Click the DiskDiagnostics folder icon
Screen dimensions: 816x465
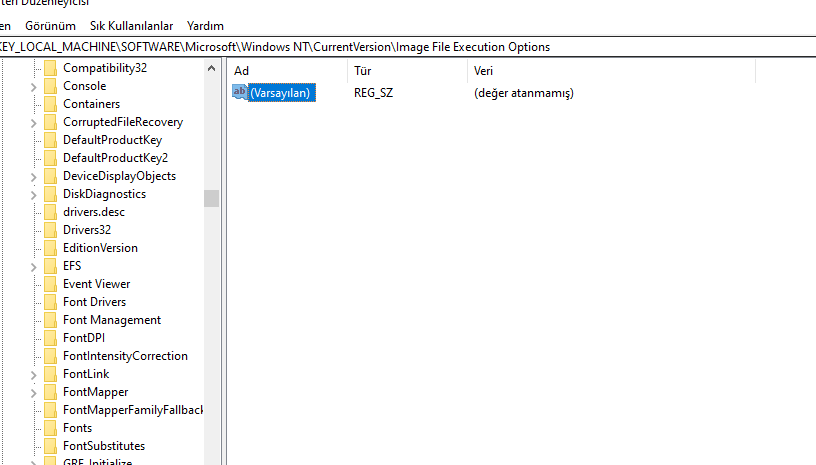[x=50, y=194]
